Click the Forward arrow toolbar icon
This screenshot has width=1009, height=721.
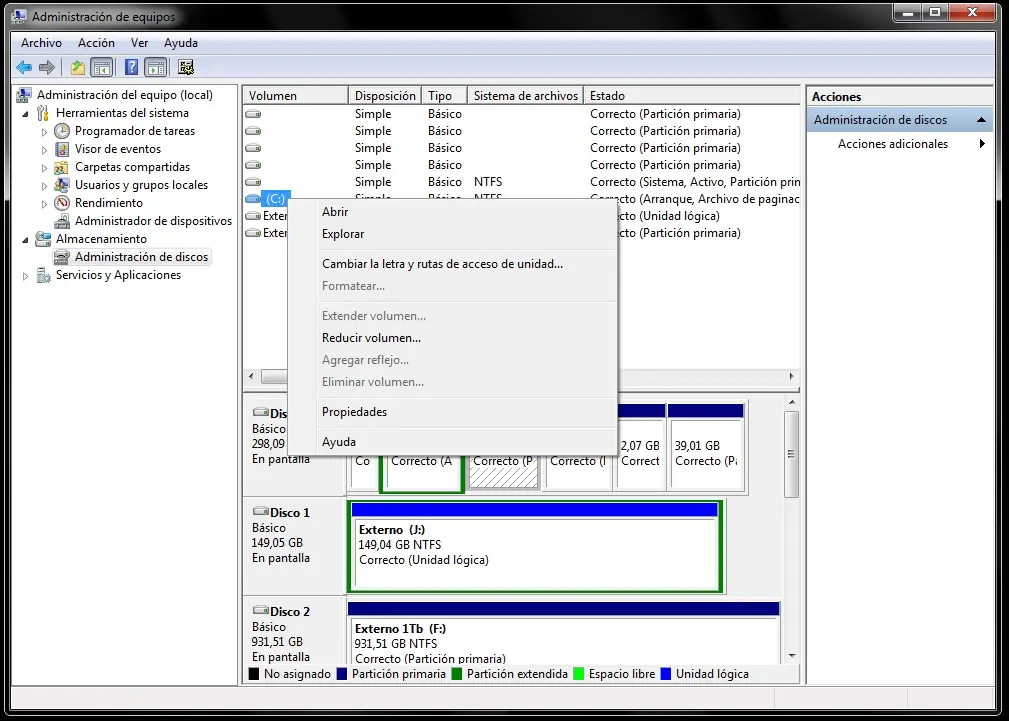coord(47,67)
